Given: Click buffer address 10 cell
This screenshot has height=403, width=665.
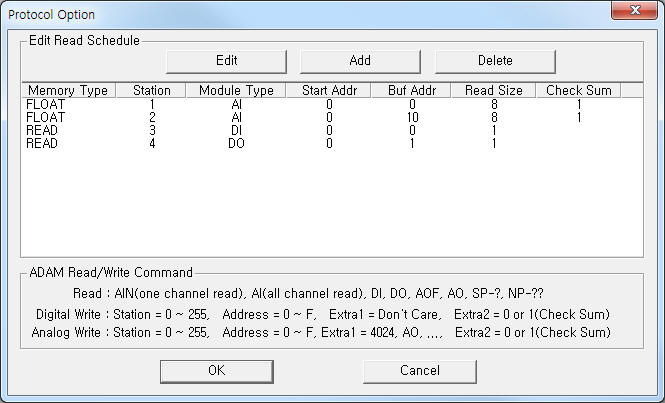Looking at the screenshot, I should coord(412,118).
